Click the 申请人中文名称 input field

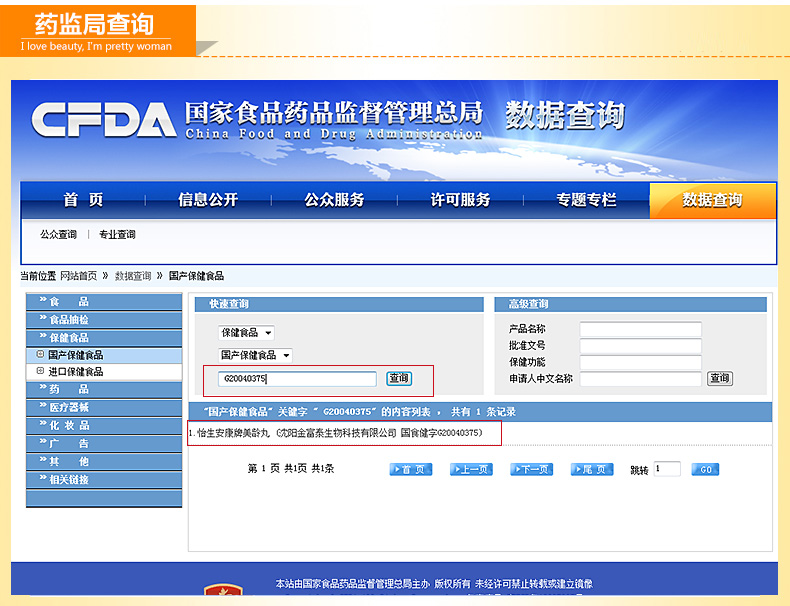640,379
